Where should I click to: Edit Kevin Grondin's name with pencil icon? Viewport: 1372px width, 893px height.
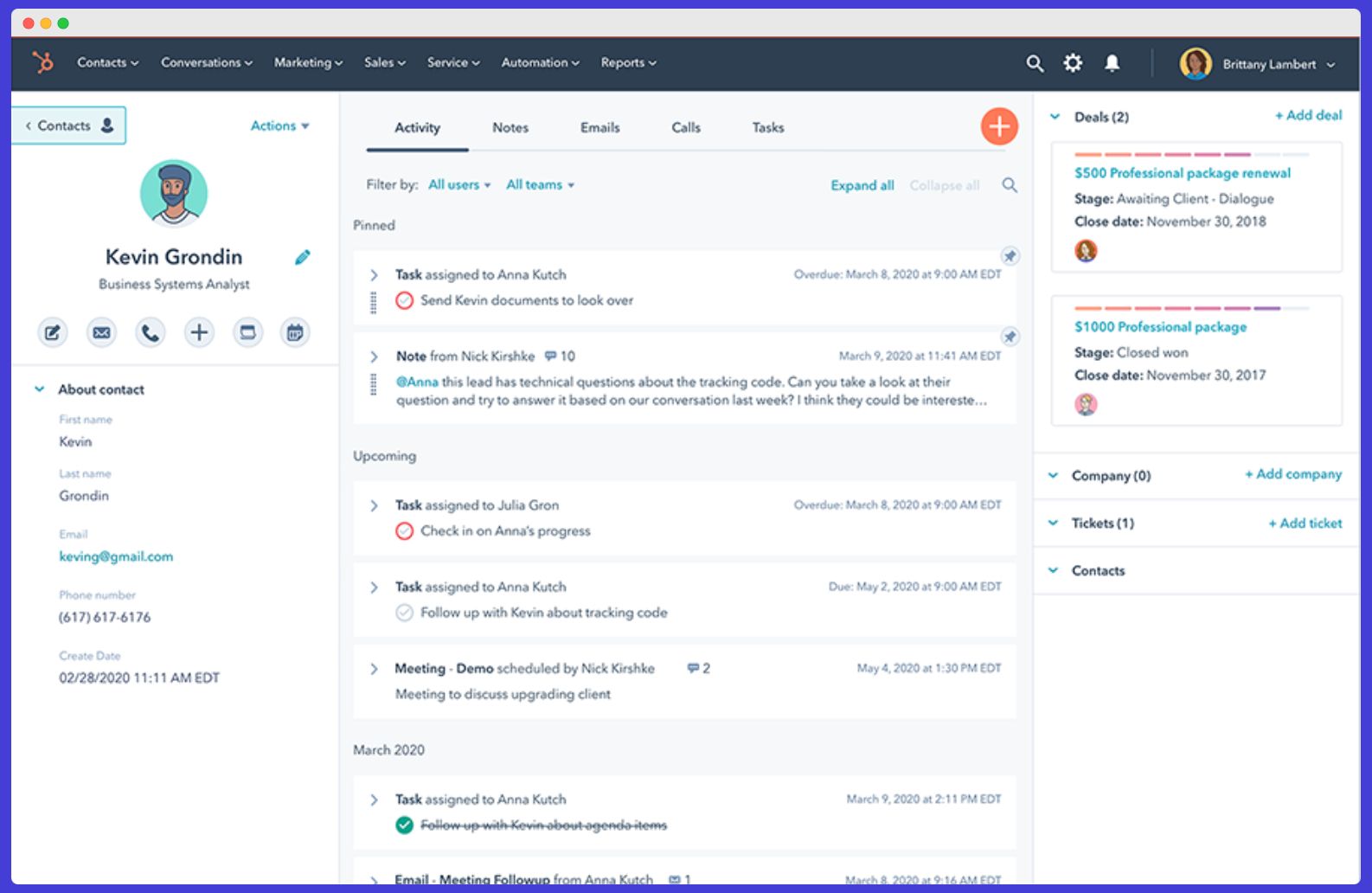point(303,257)
